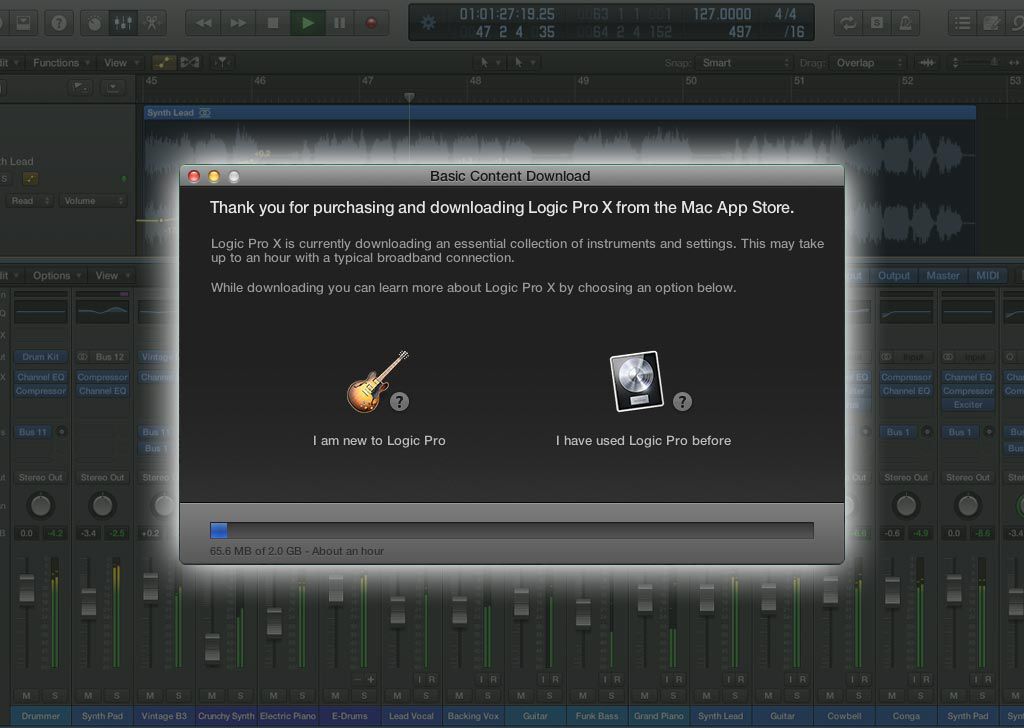Open the Bus 11 send slot

click(x=33, y=432)
